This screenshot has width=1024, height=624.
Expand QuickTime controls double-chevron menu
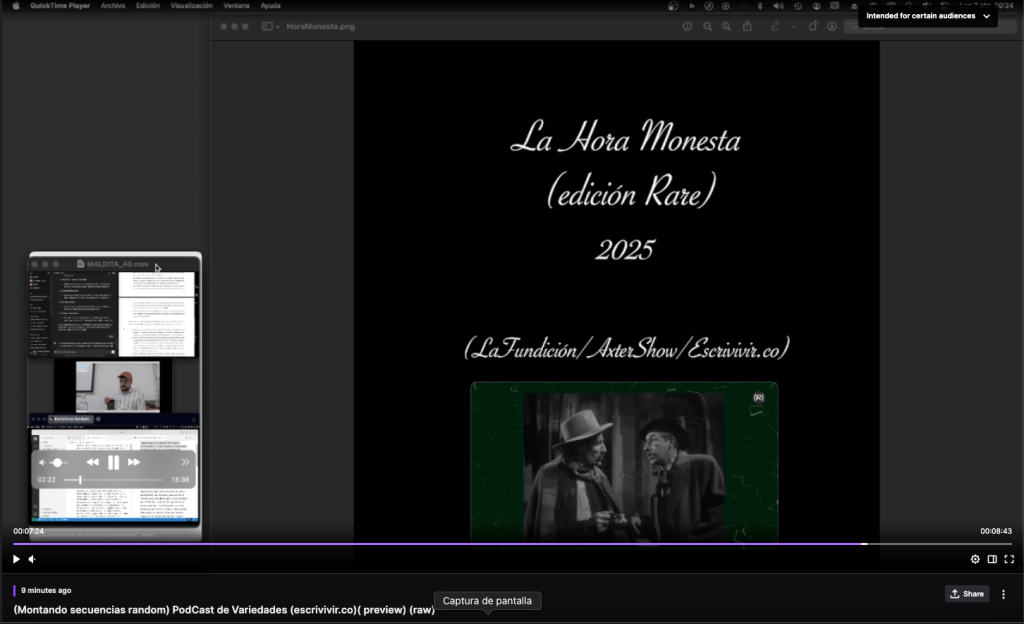tap(185, 462)
